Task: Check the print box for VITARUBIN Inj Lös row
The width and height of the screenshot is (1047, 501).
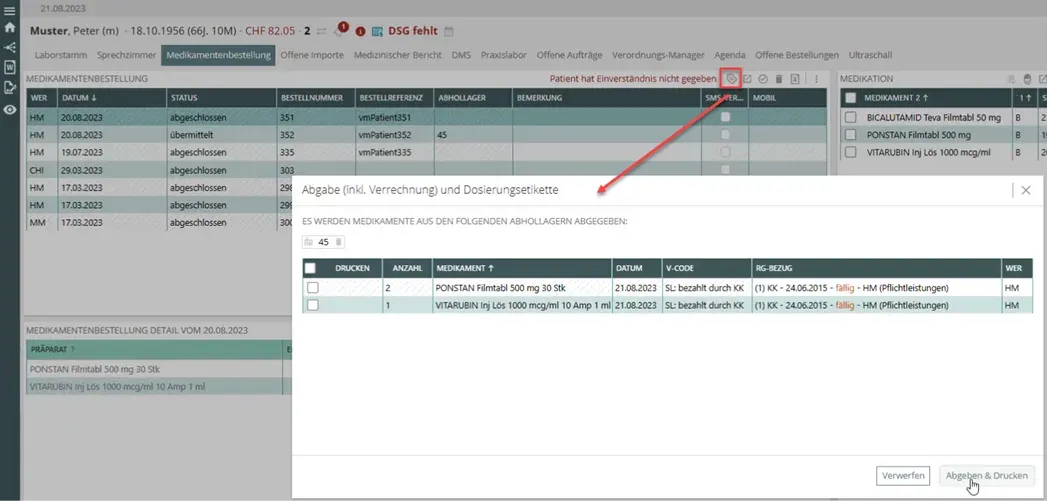Action: (312, 305)
